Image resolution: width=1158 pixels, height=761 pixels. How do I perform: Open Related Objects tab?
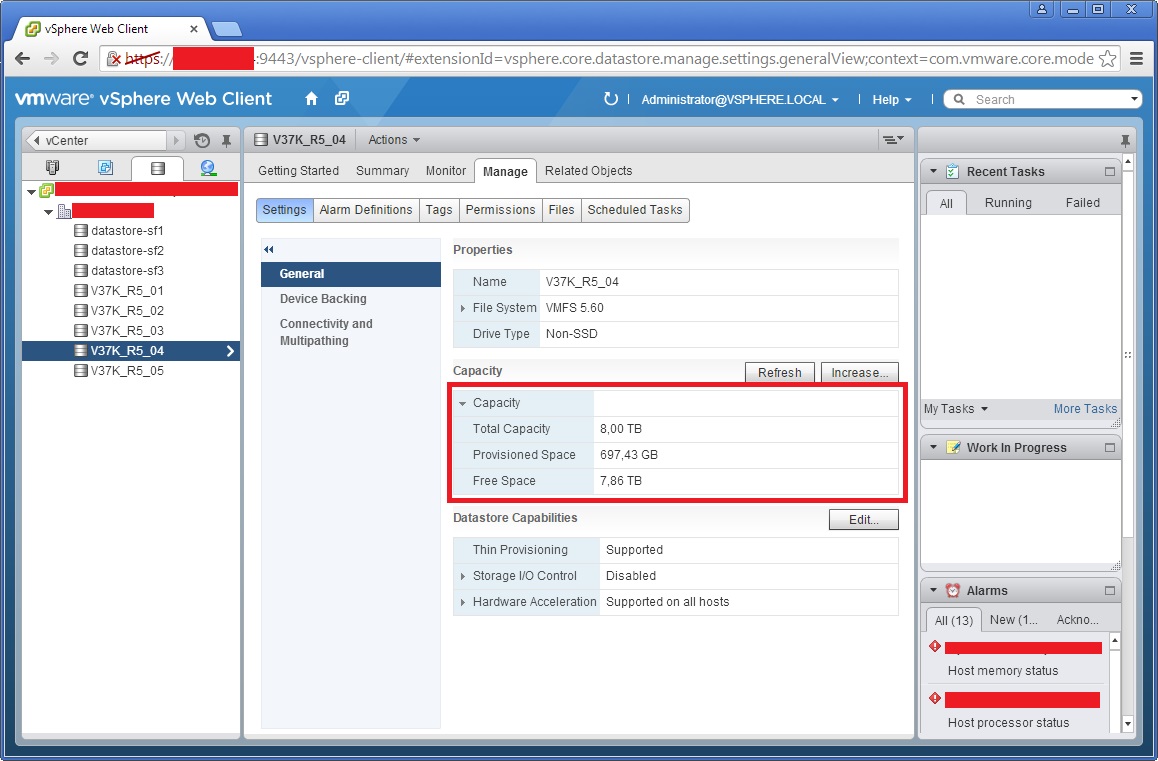click(x=588, y=171)
